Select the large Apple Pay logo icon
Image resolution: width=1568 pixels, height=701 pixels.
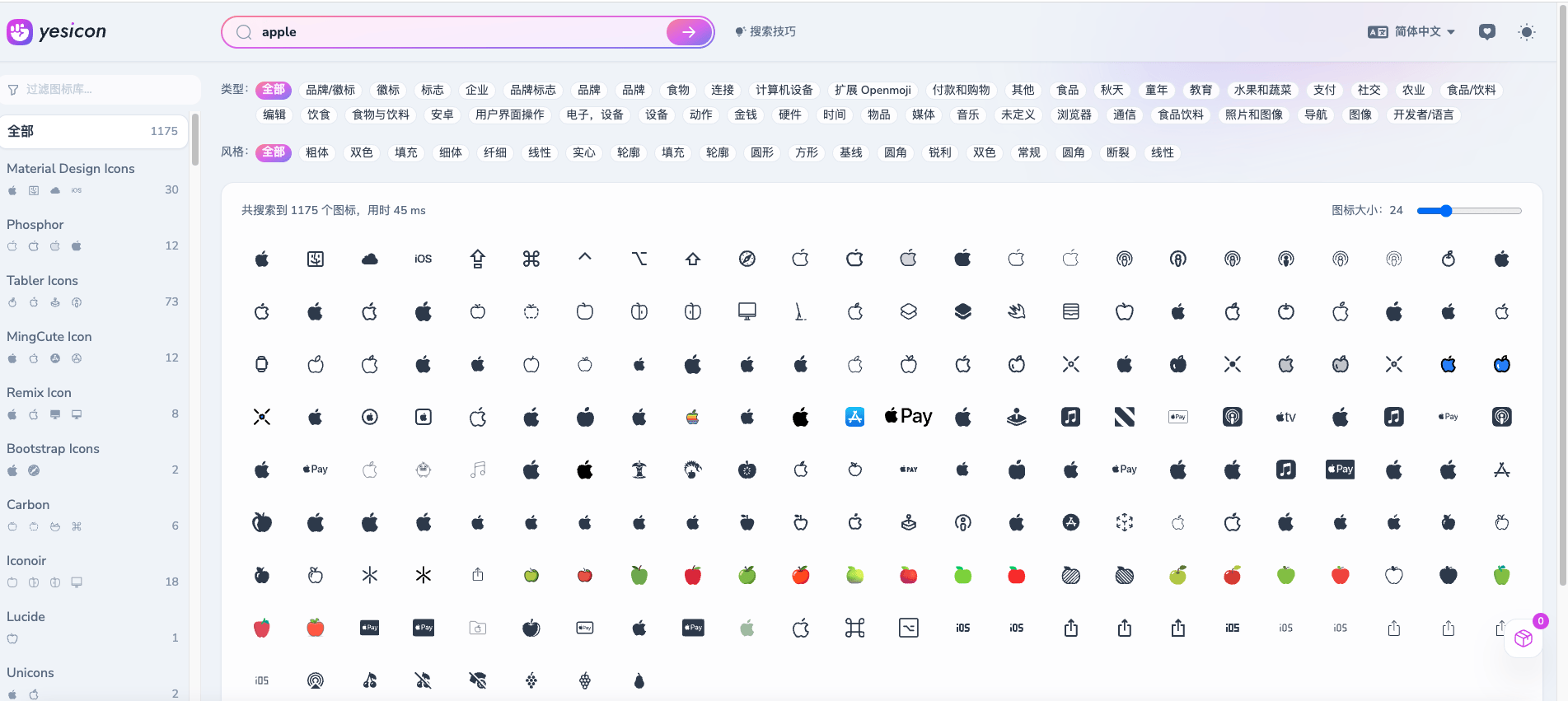(x=909, y=417)
